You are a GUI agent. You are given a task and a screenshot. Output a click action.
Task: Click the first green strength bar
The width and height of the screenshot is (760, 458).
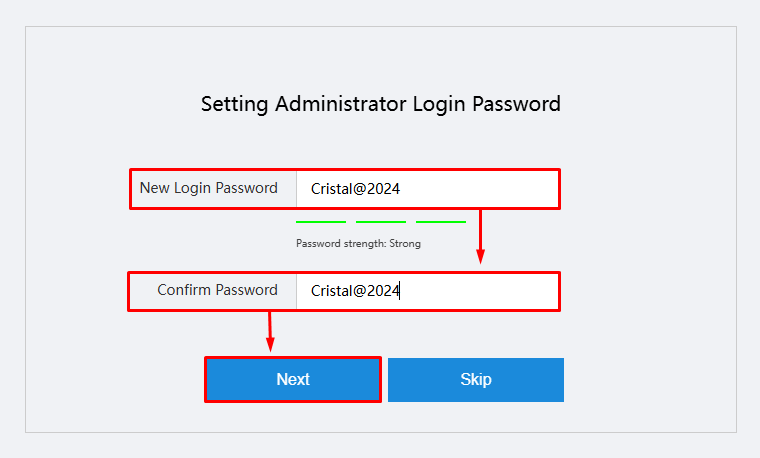click(x=321, y=222)
